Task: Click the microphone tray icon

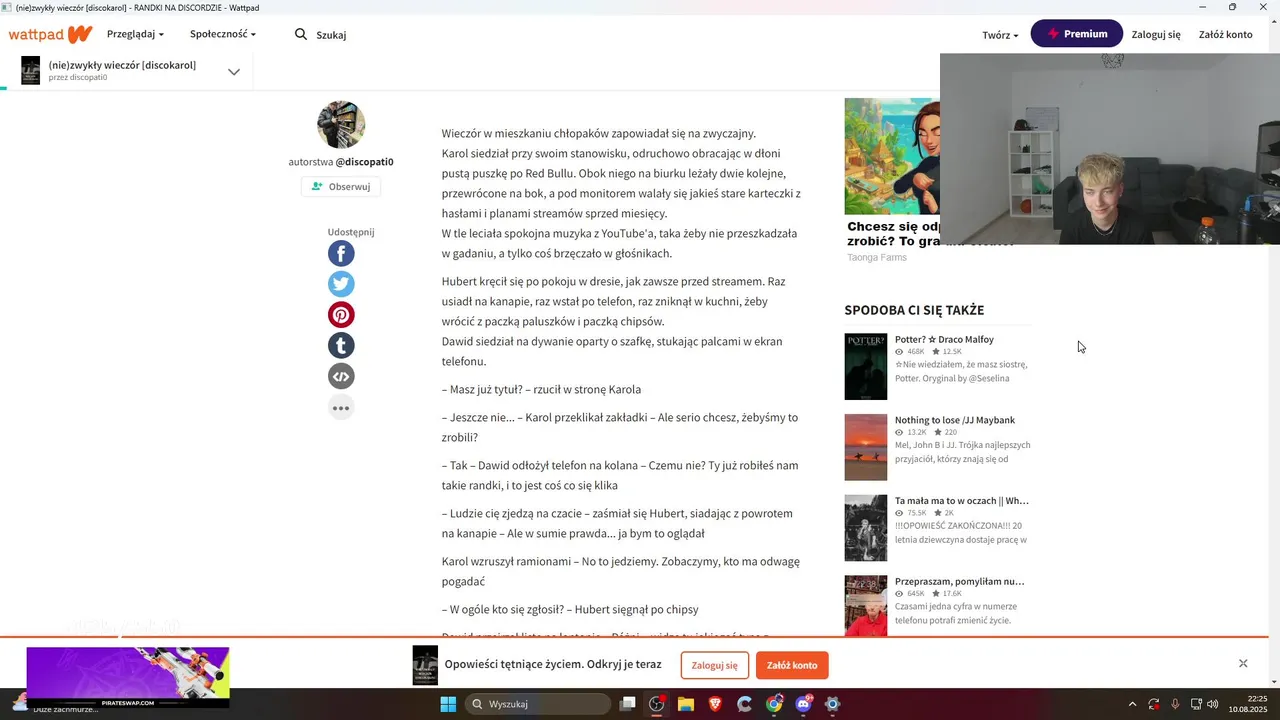Action: click(x=1175, y=704)
